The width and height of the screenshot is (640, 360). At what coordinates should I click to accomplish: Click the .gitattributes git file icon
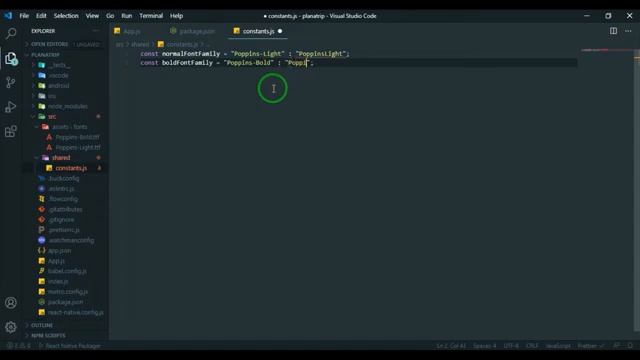(x=42, y=209)
